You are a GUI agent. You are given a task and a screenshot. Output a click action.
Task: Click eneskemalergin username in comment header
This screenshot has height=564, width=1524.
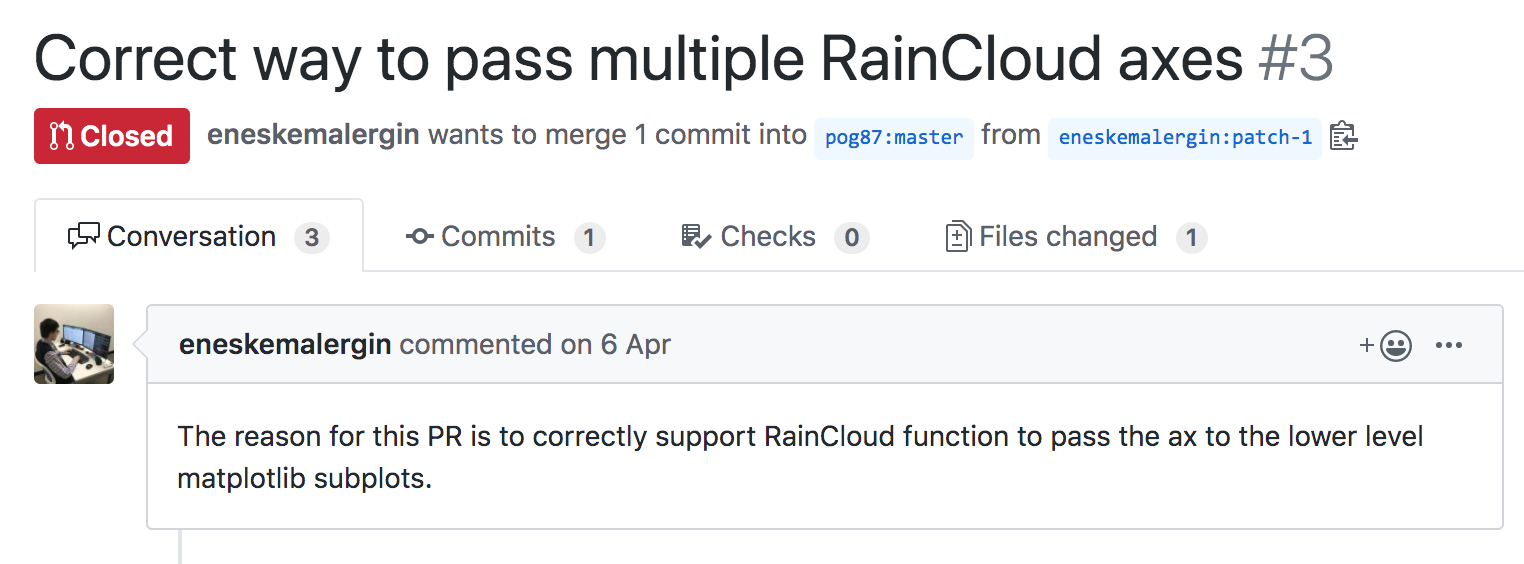click(285, 345)
